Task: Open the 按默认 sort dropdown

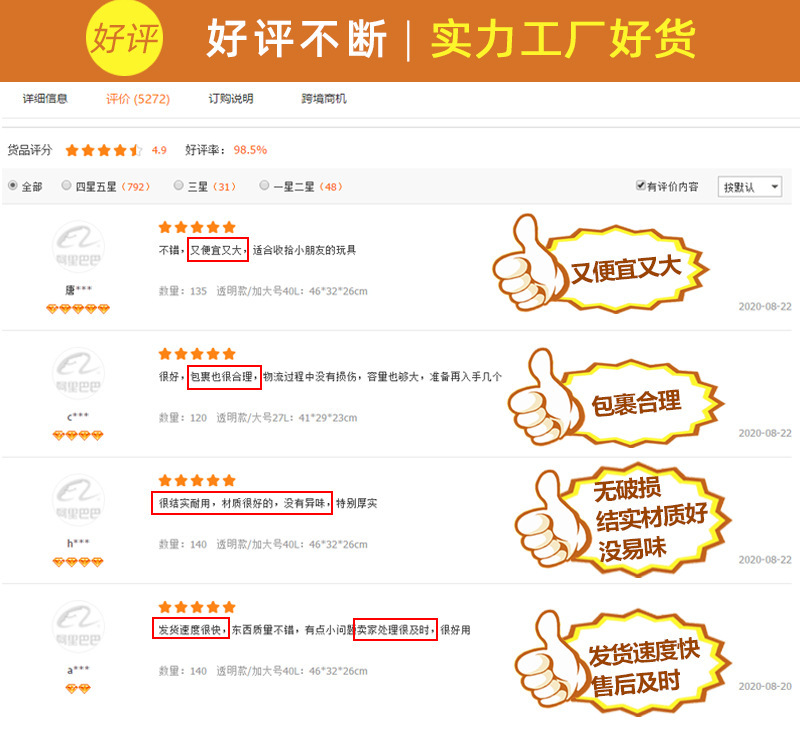Action: point(749,187)
